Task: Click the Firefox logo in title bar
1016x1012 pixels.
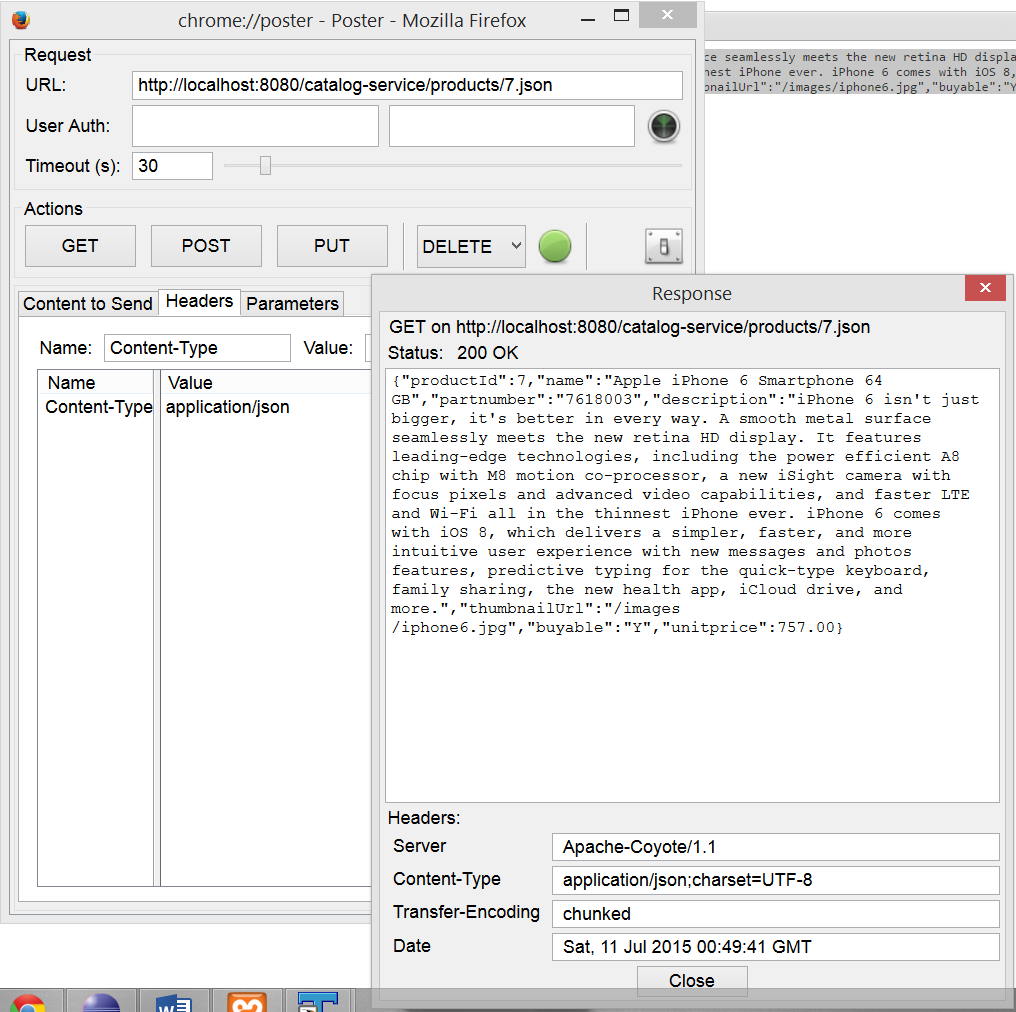Action: point(21,20)
